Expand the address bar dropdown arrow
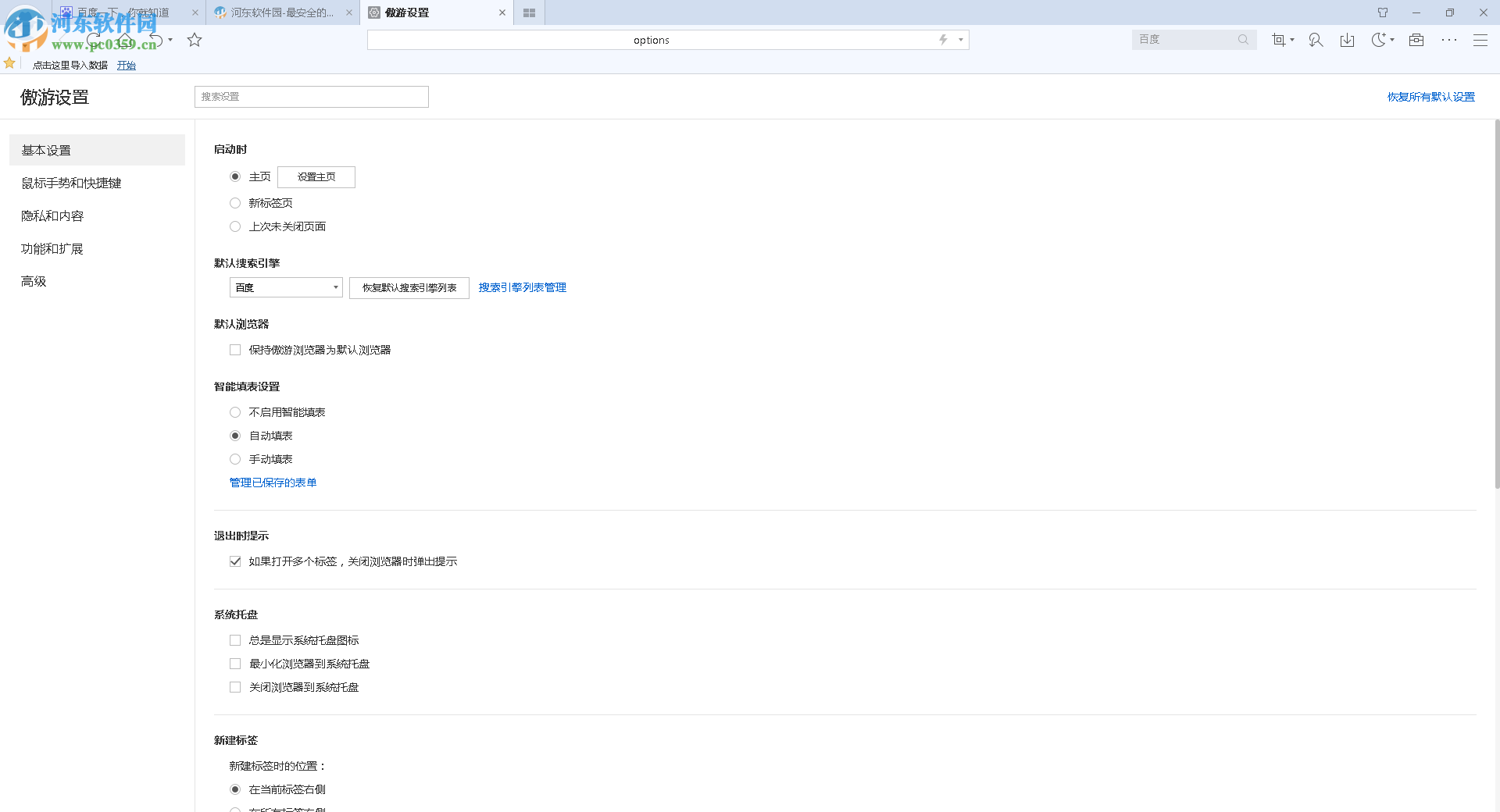1500x812 pixels. [961, 40]
